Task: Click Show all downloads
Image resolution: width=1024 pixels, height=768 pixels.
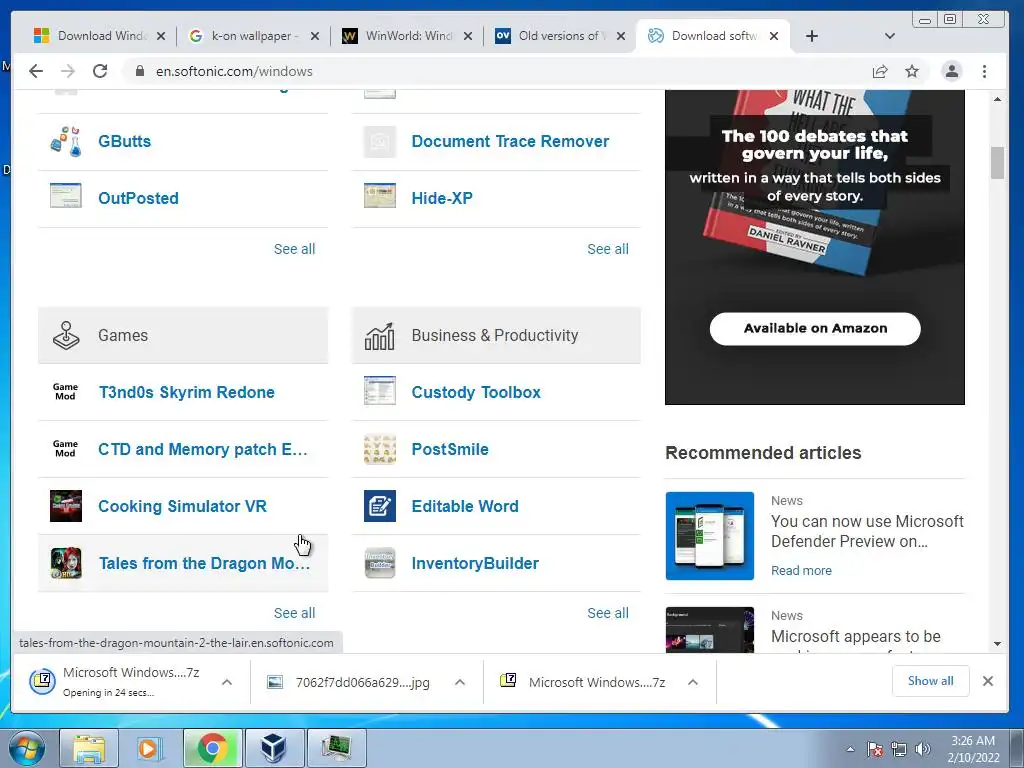Action: click(931, 681)
